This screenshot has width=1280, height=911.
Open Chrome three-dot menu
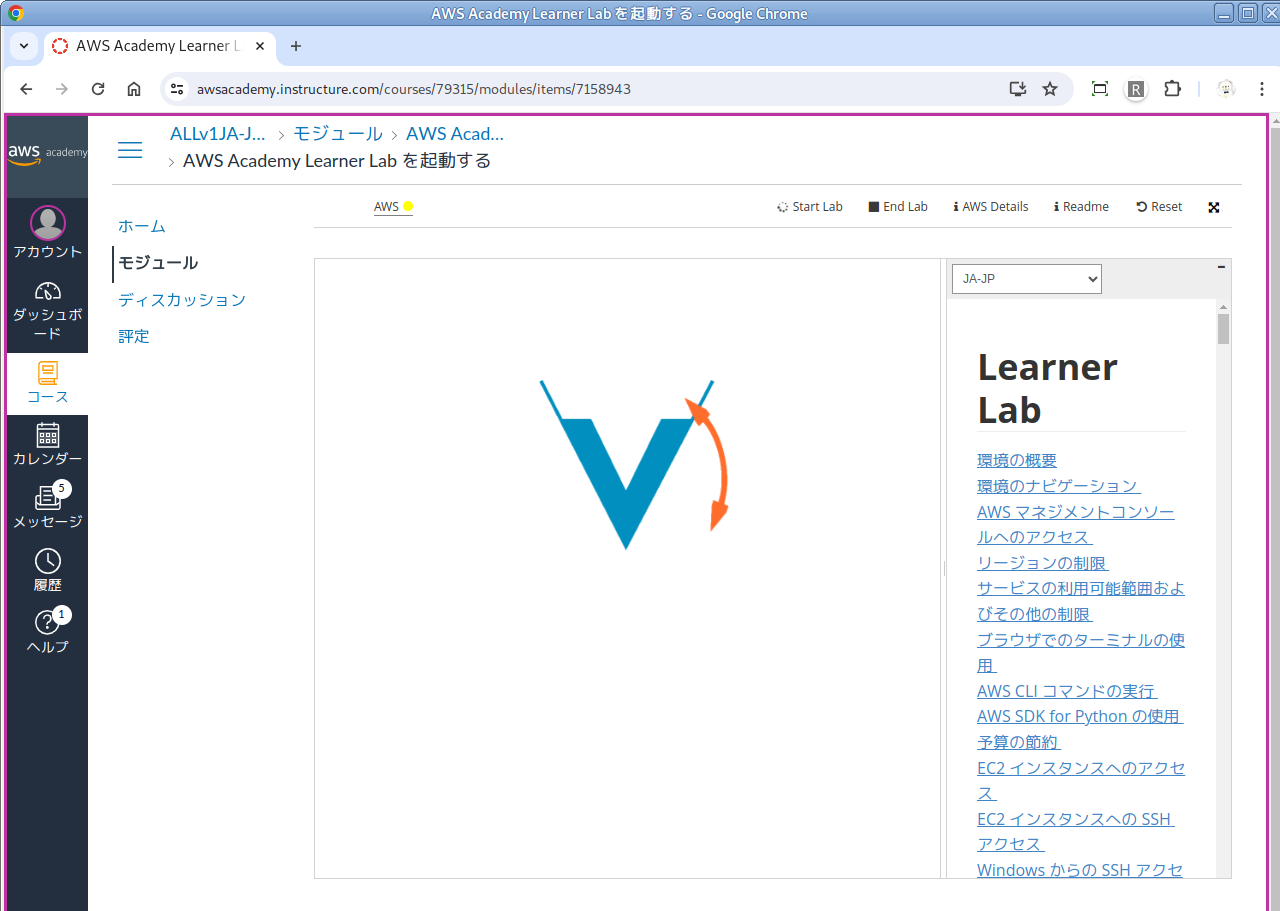(x=1260, y=89)
